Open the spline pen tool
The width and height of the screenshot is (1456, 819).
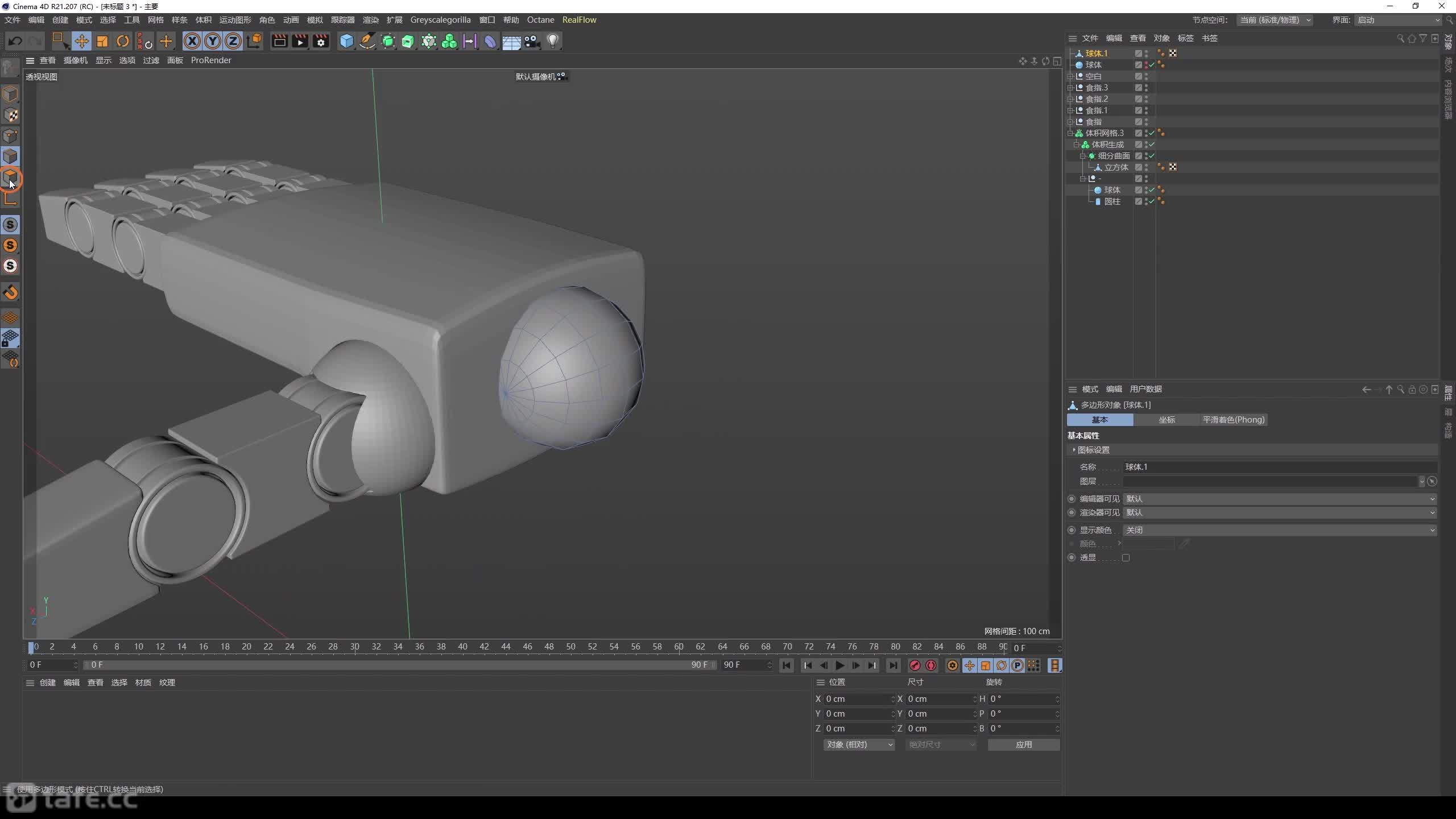[367, 41]
